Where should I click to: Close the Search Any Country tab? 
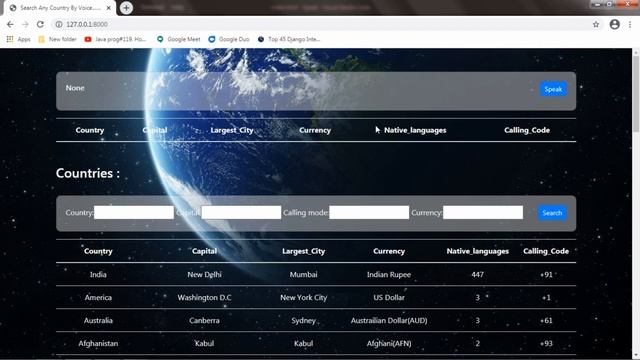109,8
